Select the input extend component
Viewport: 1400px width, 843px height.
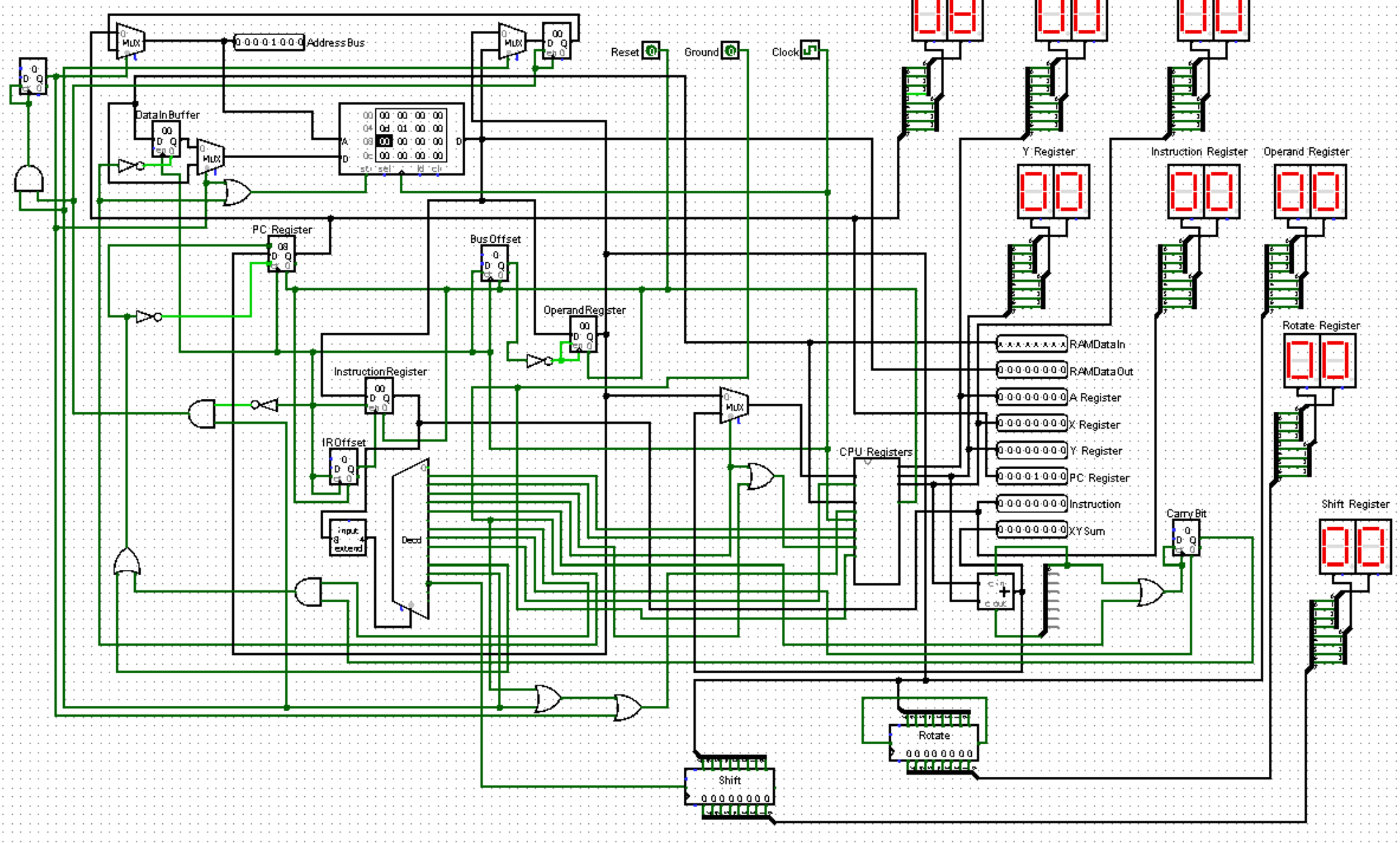coord(347,539)
